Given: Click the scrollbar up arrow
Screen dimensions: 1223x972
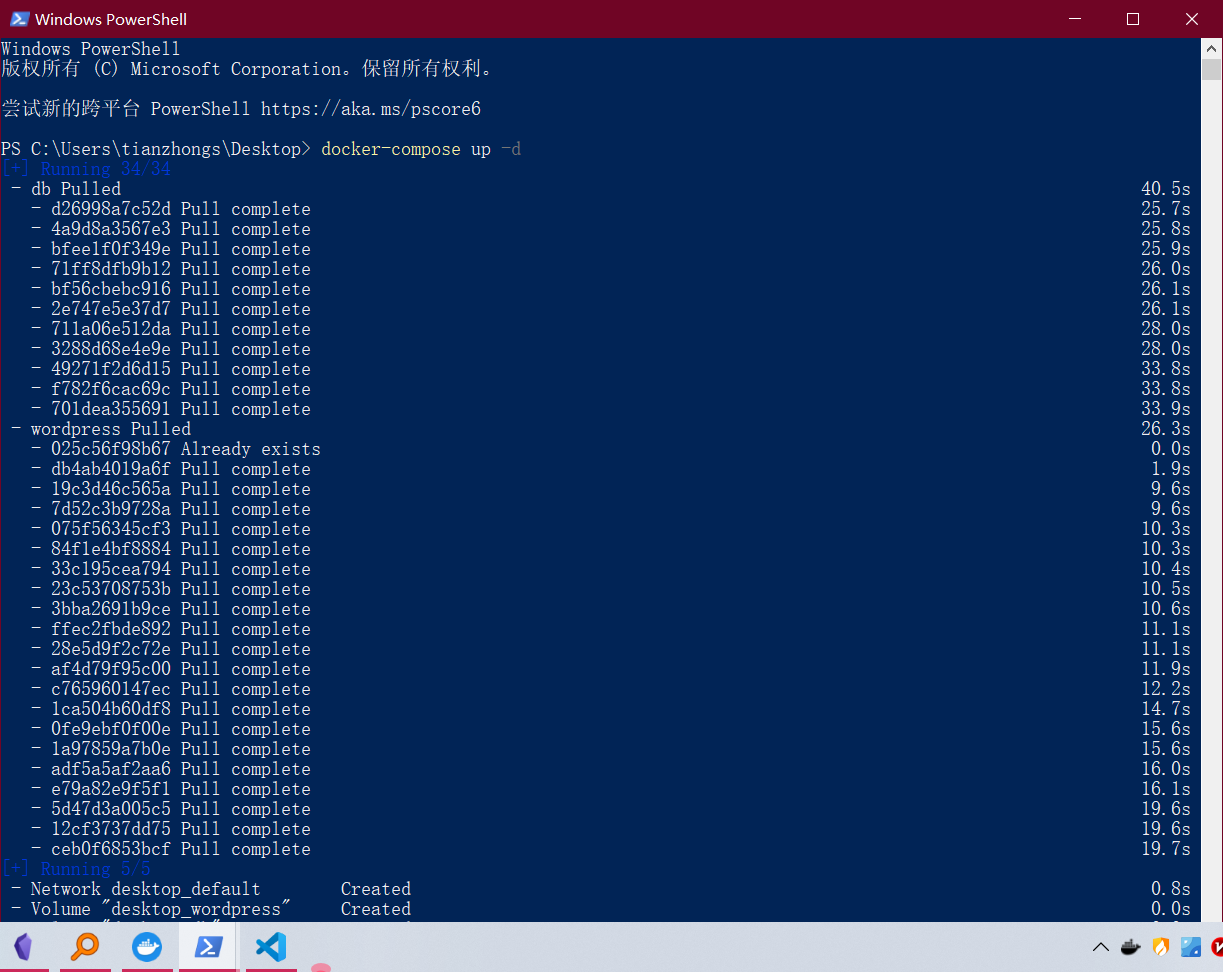Looking at the screenshot, I should pos(1211,48).
